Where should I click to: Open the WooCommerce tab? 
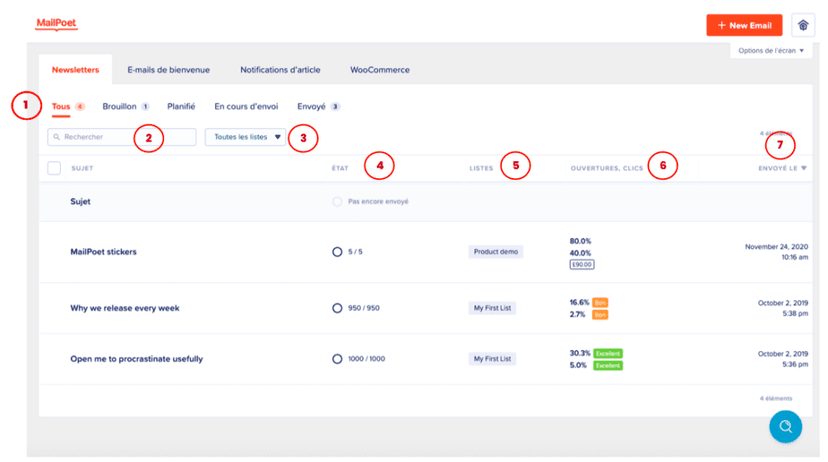click(379, 70)
